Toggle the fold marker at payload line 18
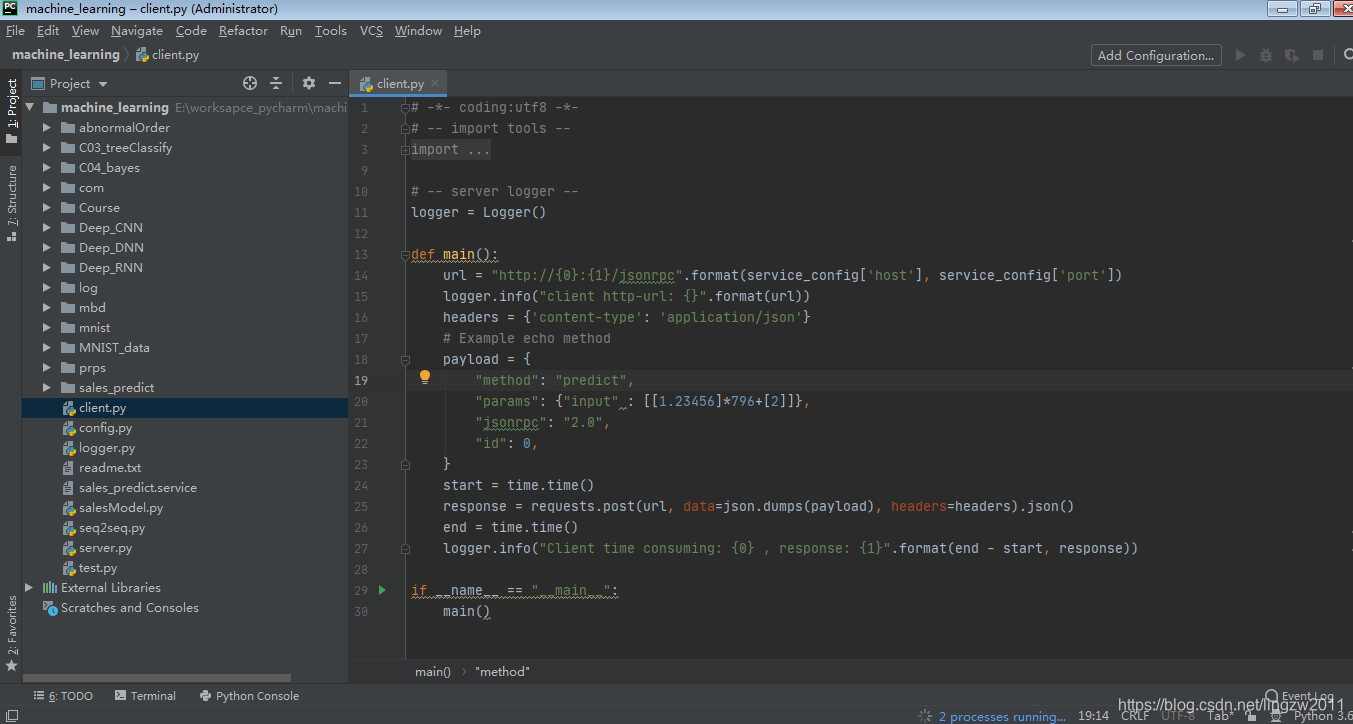 pos(405,360)
